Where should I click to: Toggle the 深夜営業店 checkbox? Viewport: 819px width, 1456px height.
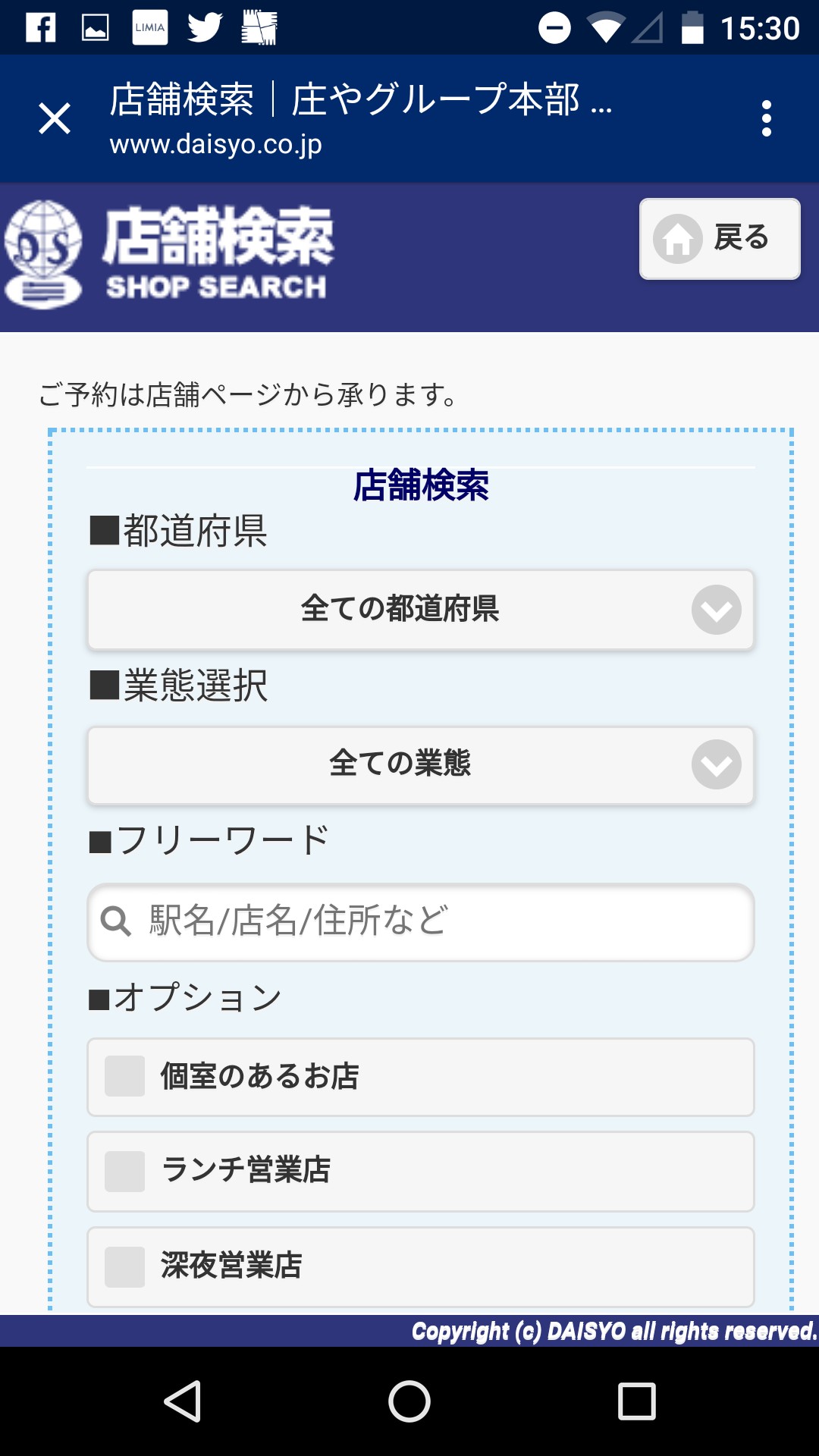124,1266
